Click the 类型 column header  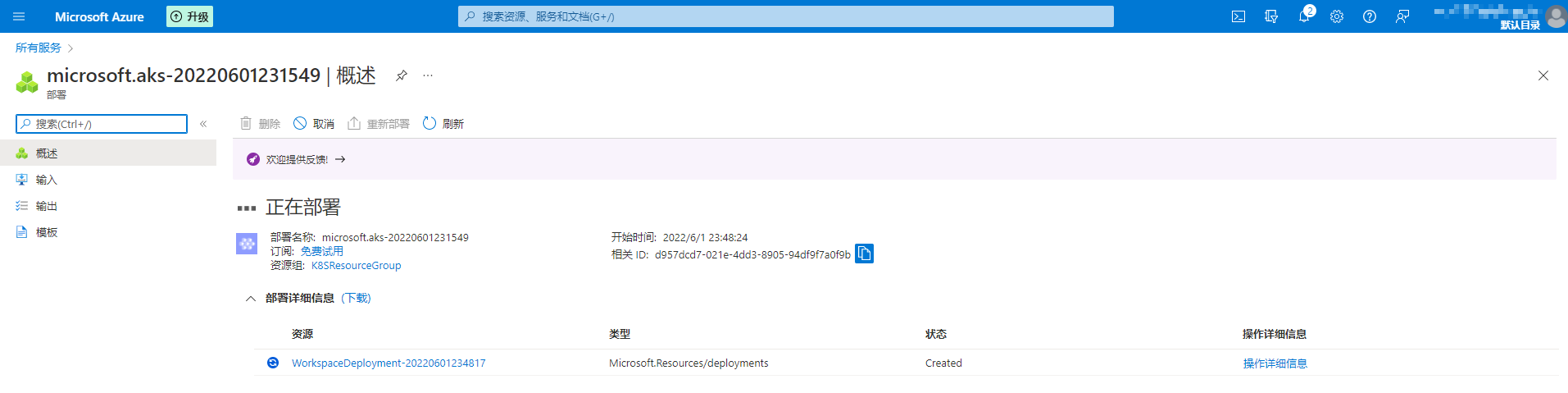[x=620, y=334]
